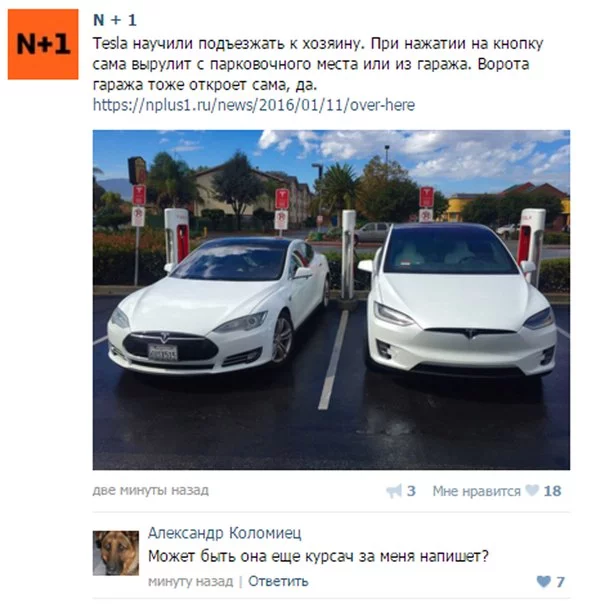
Task: Open the share count 3
Action: [x=411, y=491]
